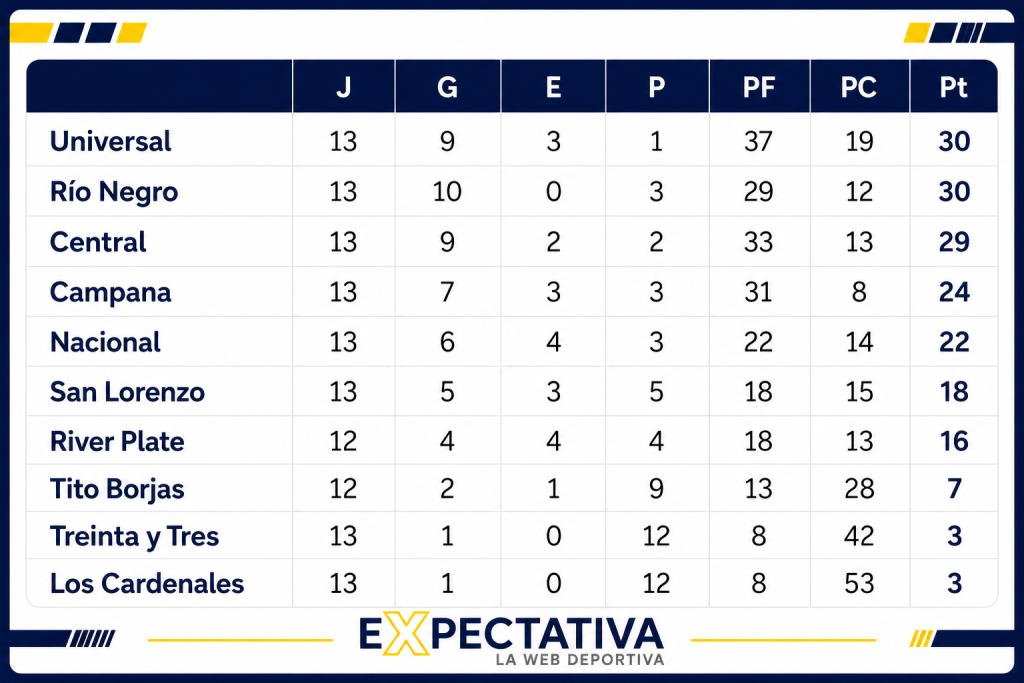
Task: Select the Río Negro team row
Action: click(x=512, y=191)
